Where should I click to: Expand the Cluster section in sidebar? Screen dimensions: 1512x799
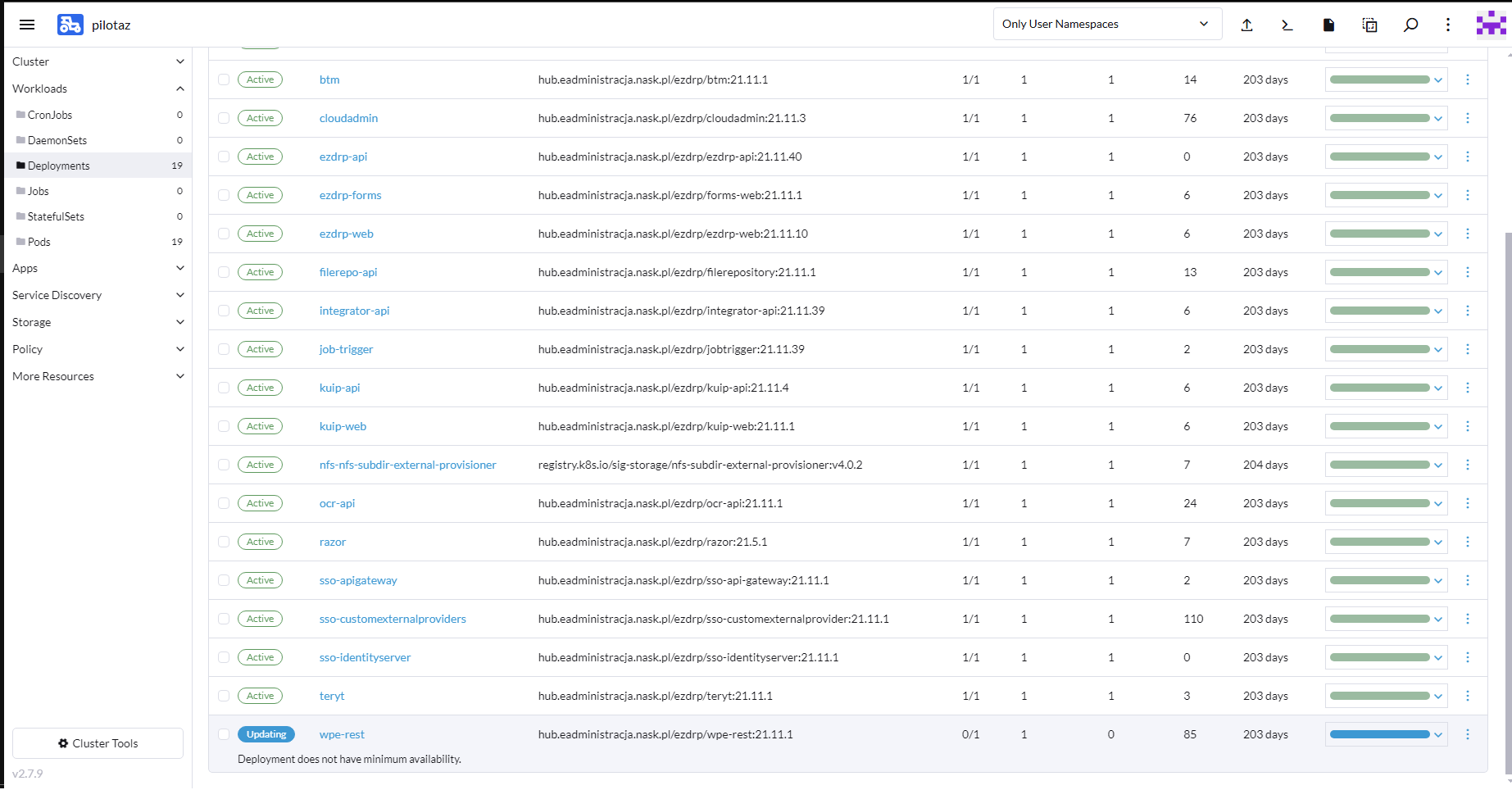pos(98,61)
